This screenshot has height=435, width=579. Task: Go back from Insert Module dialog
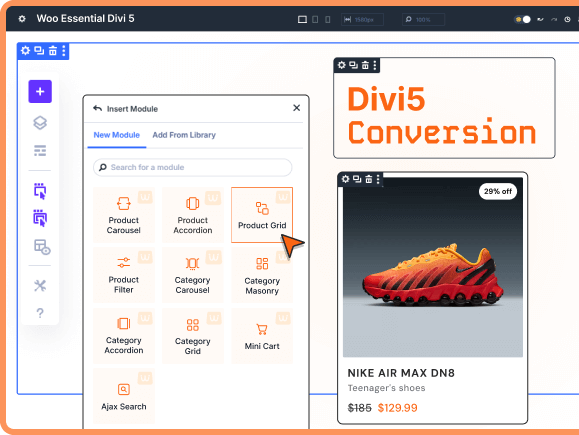click(x=97, y=109)
